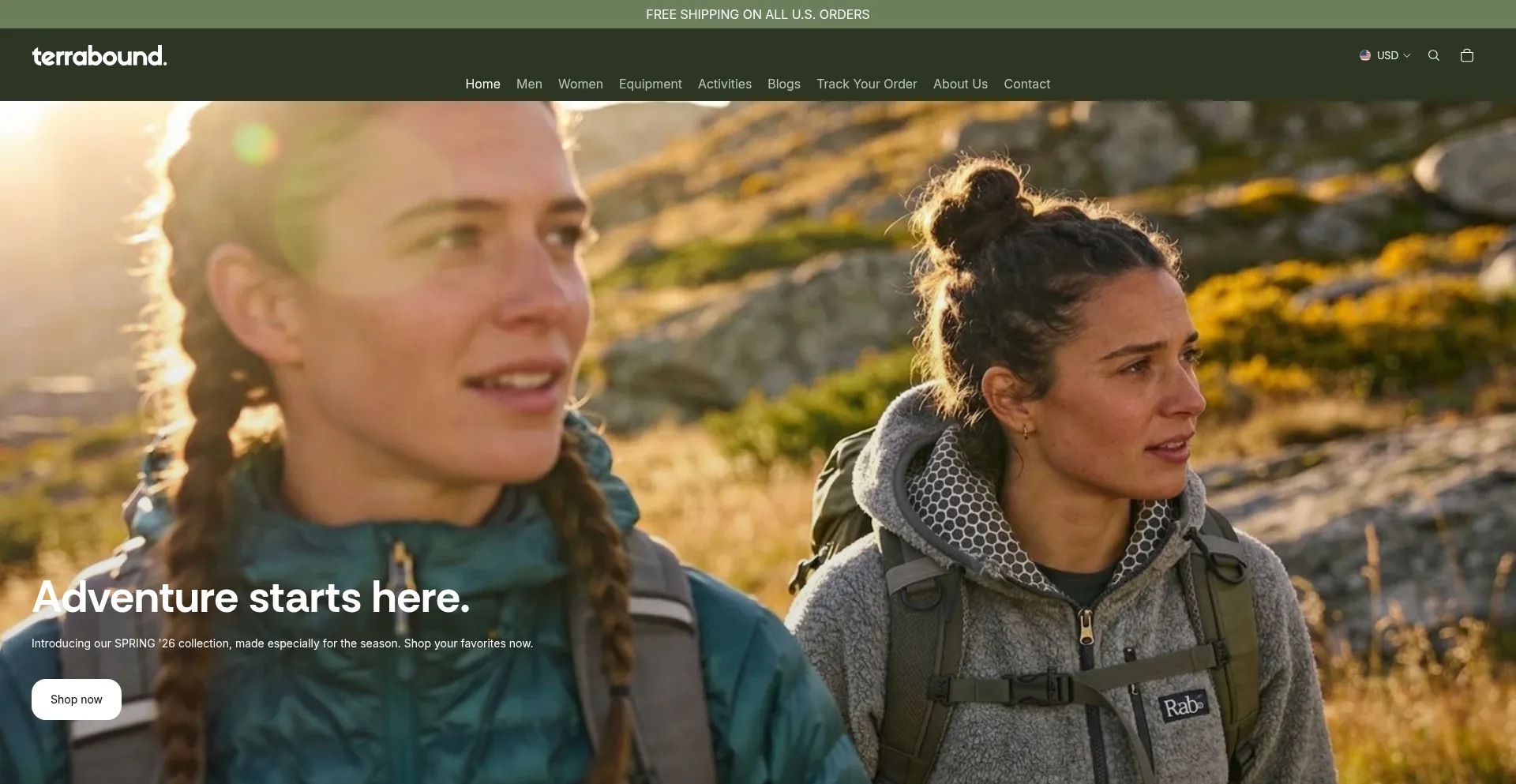Go to the About Us page
Image resolution: width=1516 pixels, height=784 pixels.
pos(960,84)
